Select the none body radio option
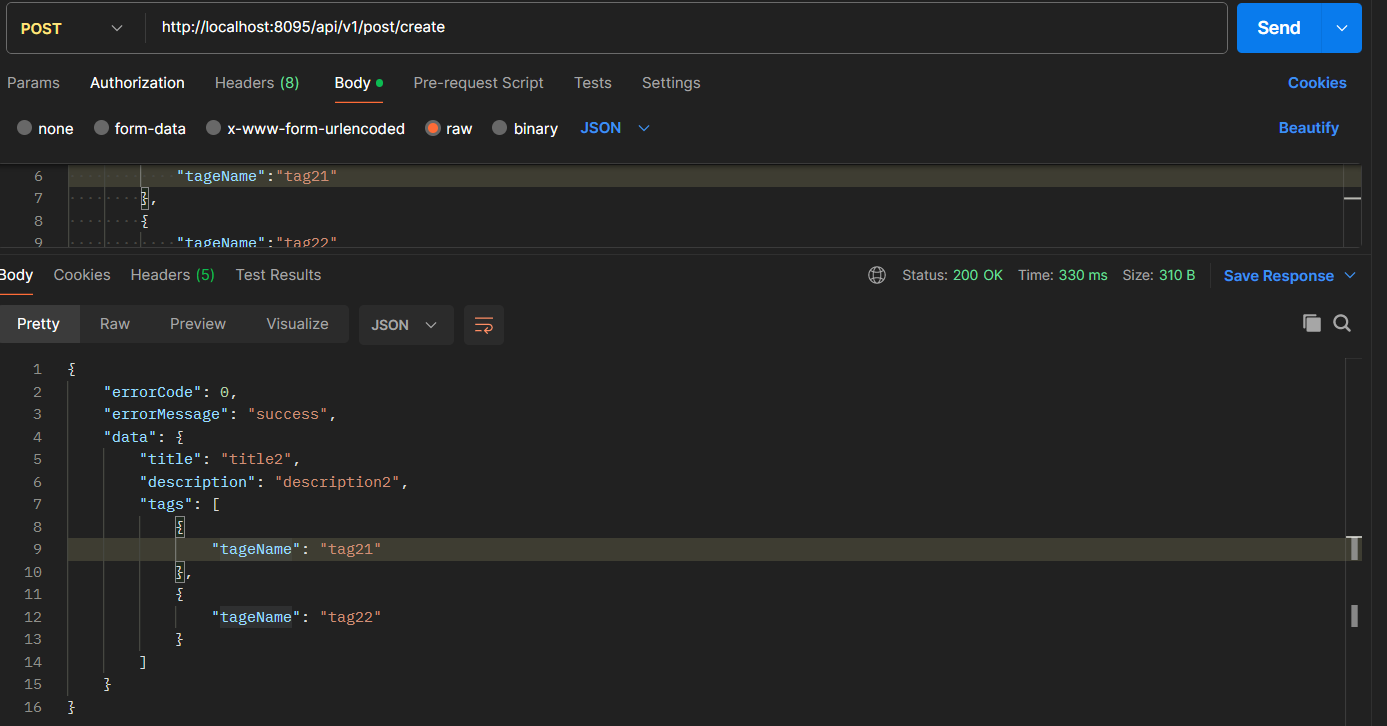 coord(25,128)
